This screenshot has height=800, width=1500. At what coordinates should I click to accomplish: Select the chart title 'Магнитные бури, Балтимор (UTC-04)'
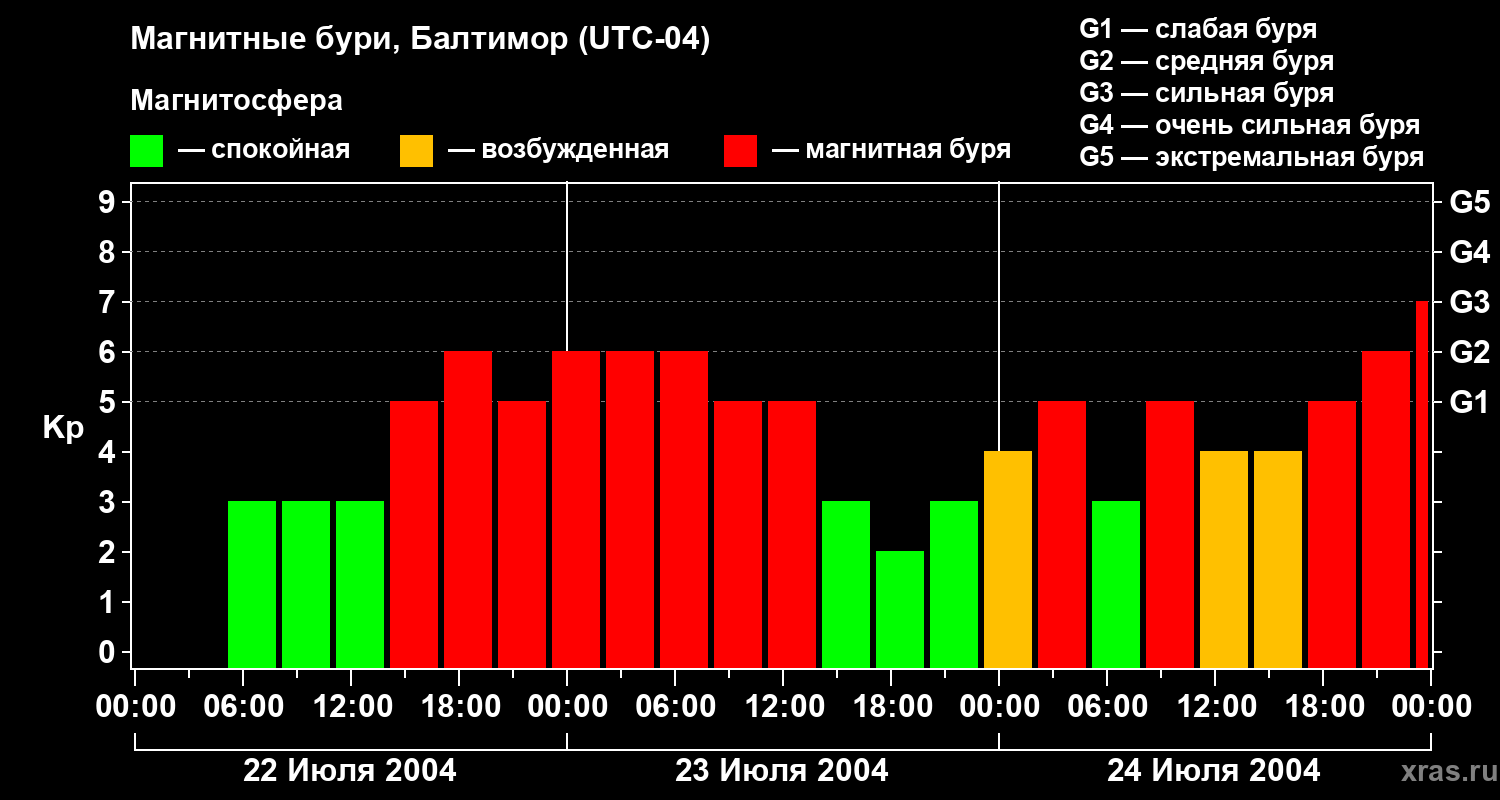[x=420, y=41]
